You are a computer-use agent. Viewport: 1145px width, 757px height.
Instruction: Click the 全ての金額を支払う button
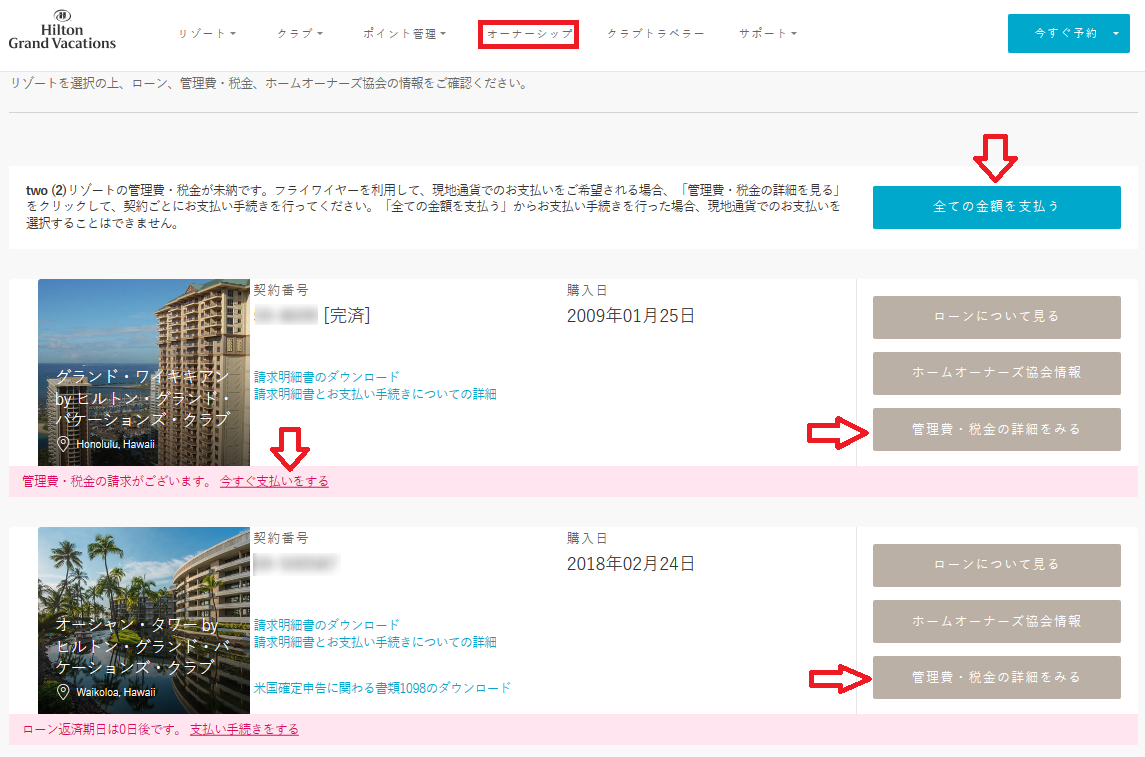coord(997,207)
